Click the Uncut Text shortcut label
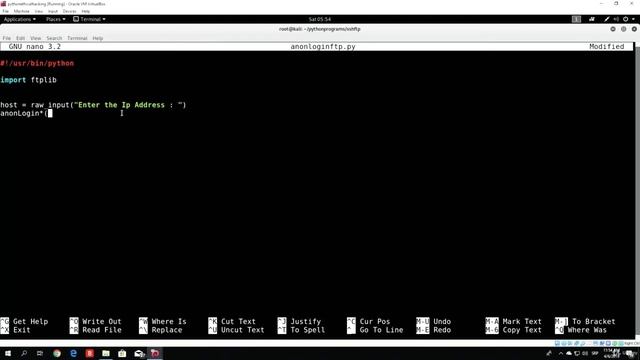This screenshot has width=640, height=360. (x=242, y=330)
